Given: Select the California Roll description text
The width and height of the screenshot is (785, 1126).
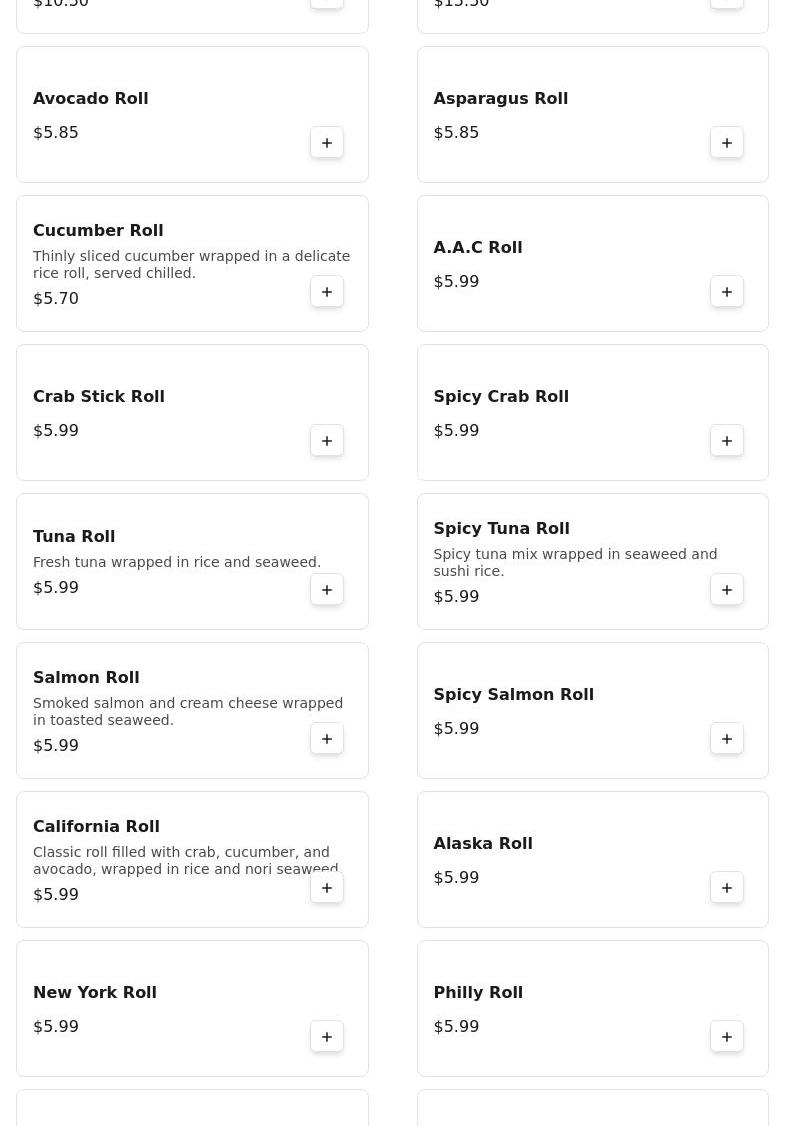Looking at the screenshot, I should coord(185,861).
